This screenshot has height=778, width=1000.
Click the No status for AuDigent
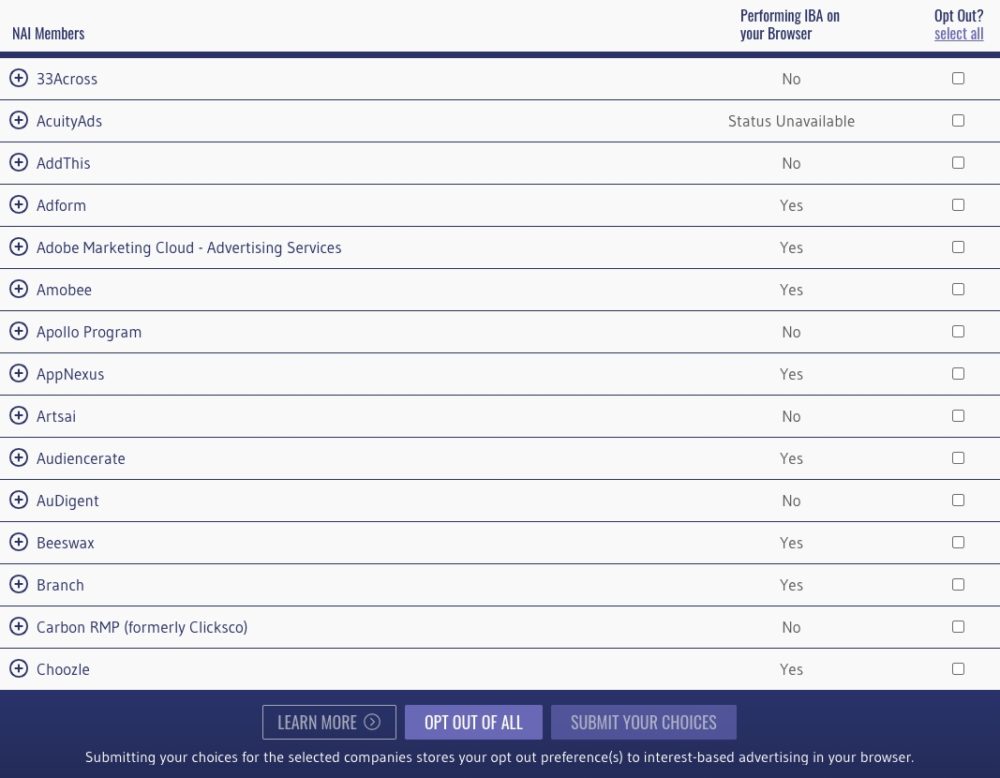coord(791,501)
